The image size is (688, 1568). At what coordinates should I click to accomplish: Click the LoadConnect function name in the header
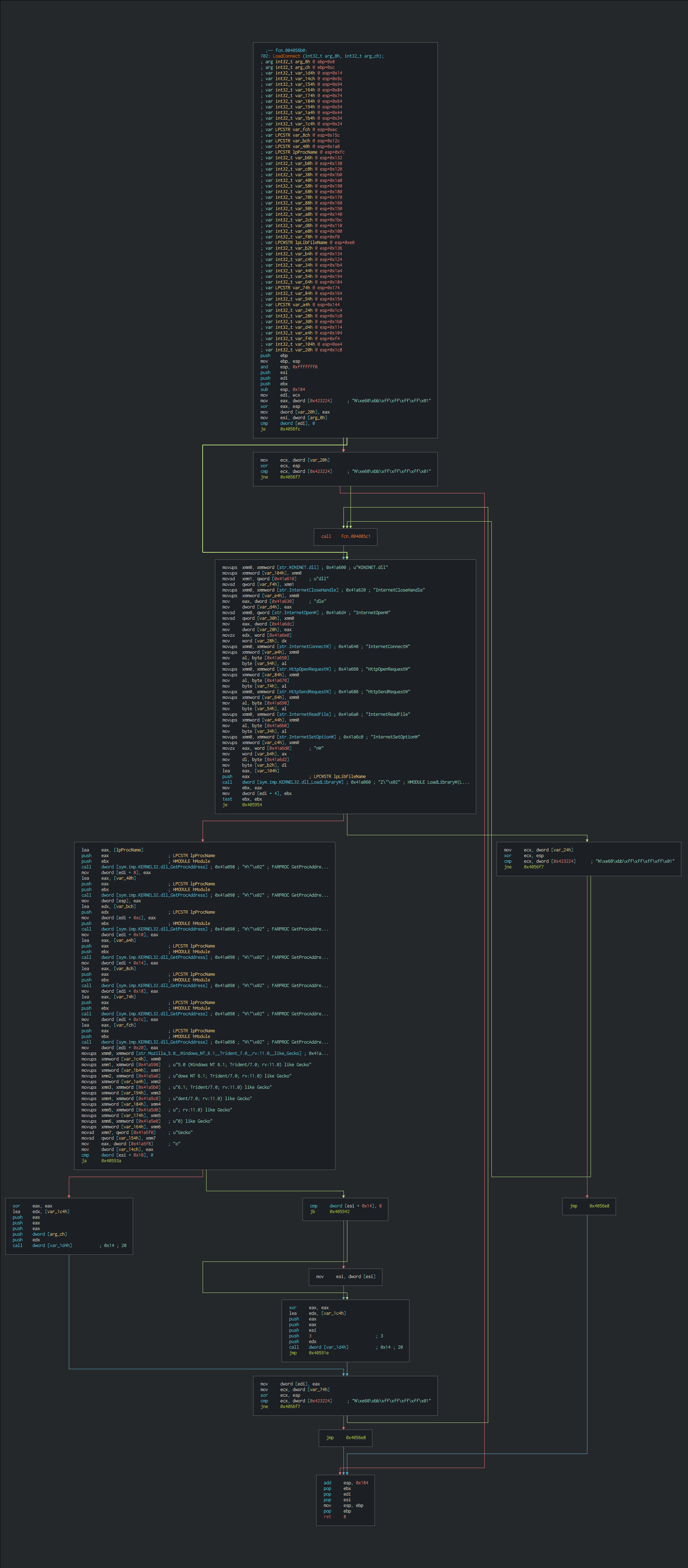click(286, 56)
